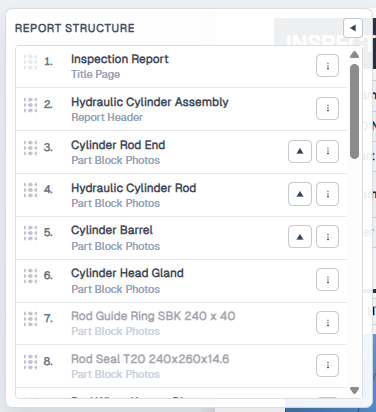This screenshot has height=412, width=376.
Task: Click the 'Report Header' subtitle text
Action: [107, 117]
